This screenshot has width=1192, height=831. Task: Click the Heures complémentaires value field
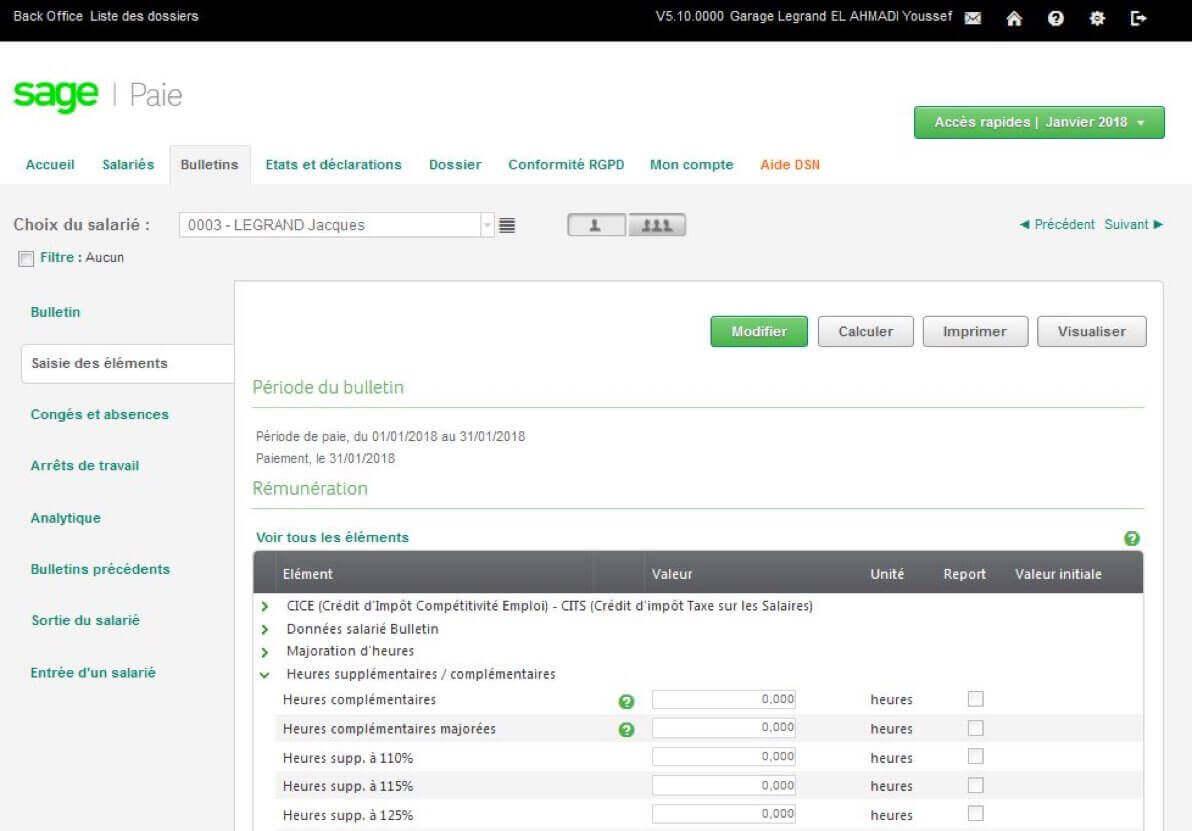(x=723, y=699)
